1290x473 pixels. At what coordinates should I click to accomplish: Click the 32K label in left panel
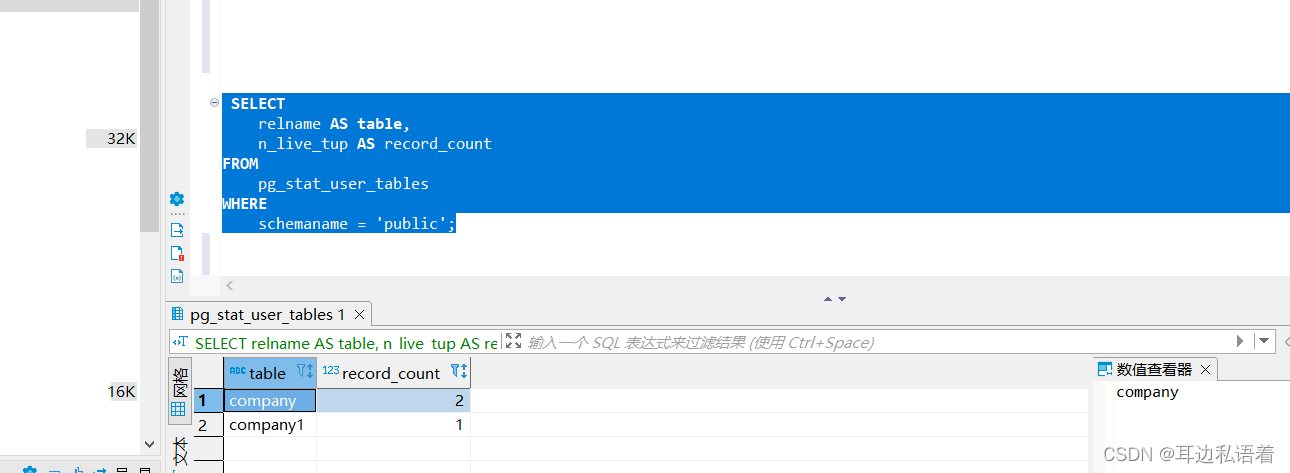(121, 139)
